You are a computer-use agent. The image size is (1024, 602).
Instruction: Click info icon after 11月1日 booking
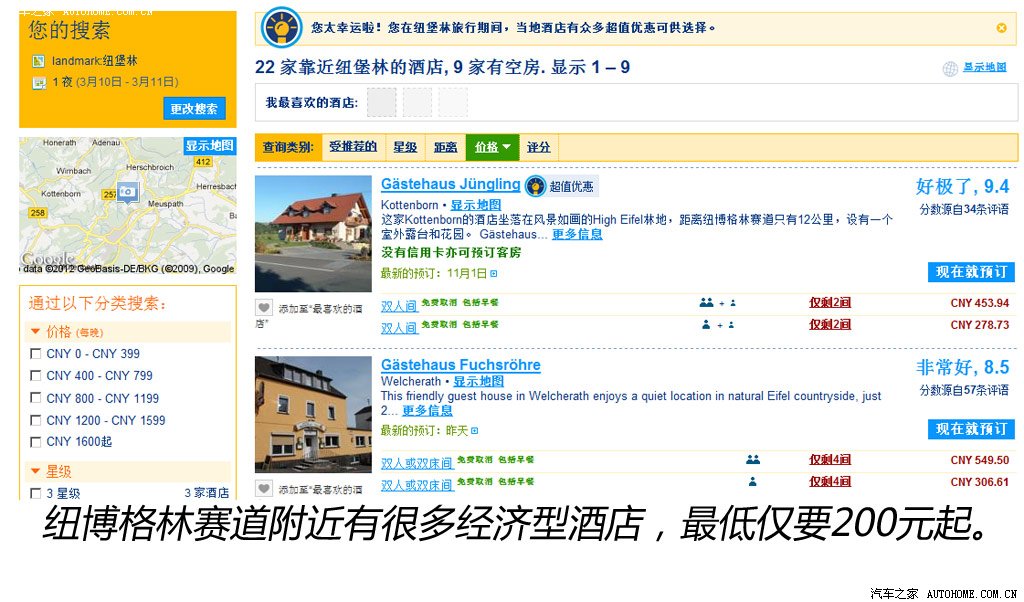(494, 274)
